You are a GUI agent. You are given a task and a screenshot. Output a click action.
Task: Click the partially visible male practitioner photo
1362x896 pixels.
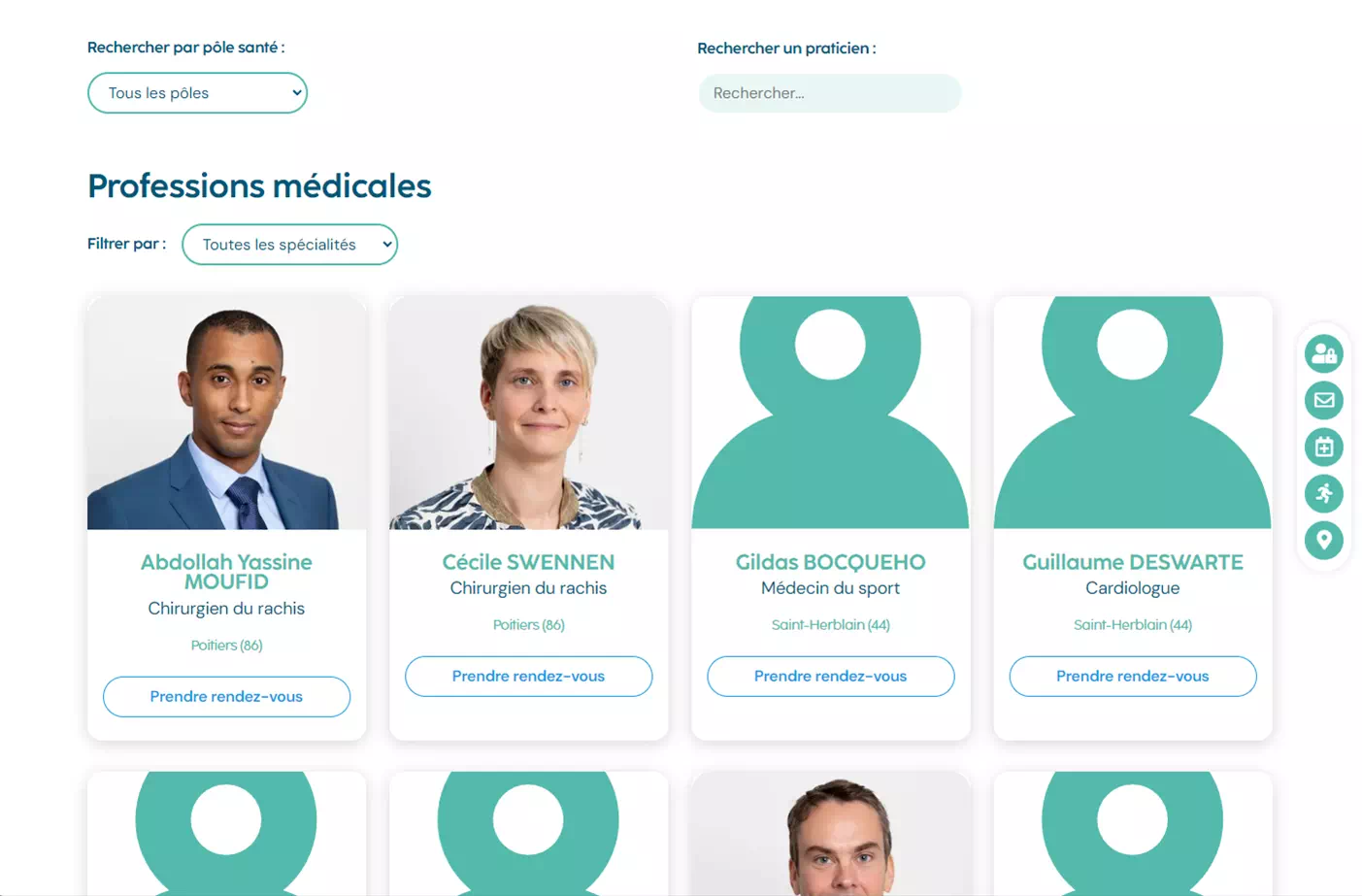pyautogui.click(x=830, y=834)
